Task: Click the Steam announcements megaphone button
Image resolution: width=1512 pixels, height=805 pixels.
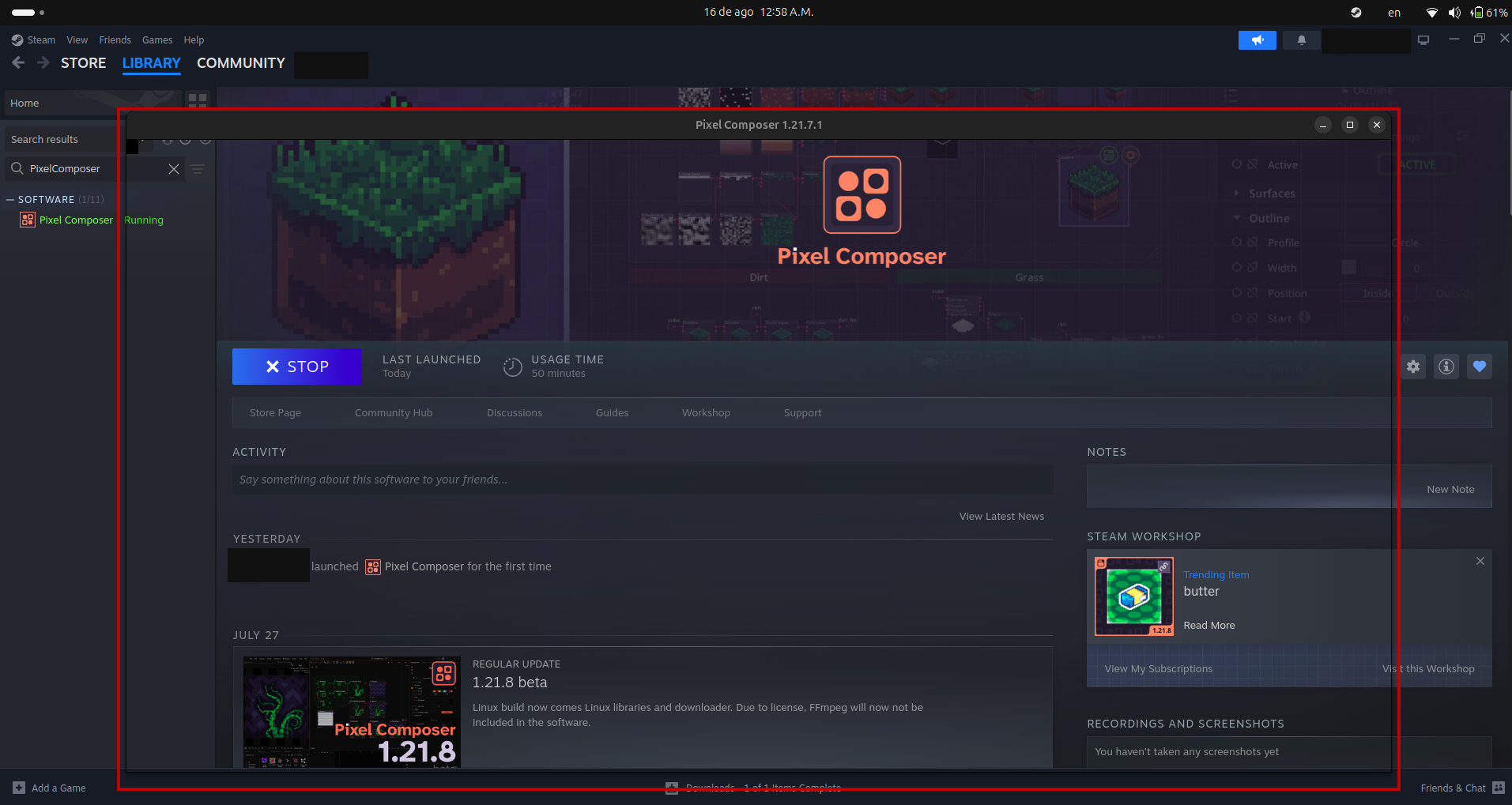Action: coord(1257,40)
